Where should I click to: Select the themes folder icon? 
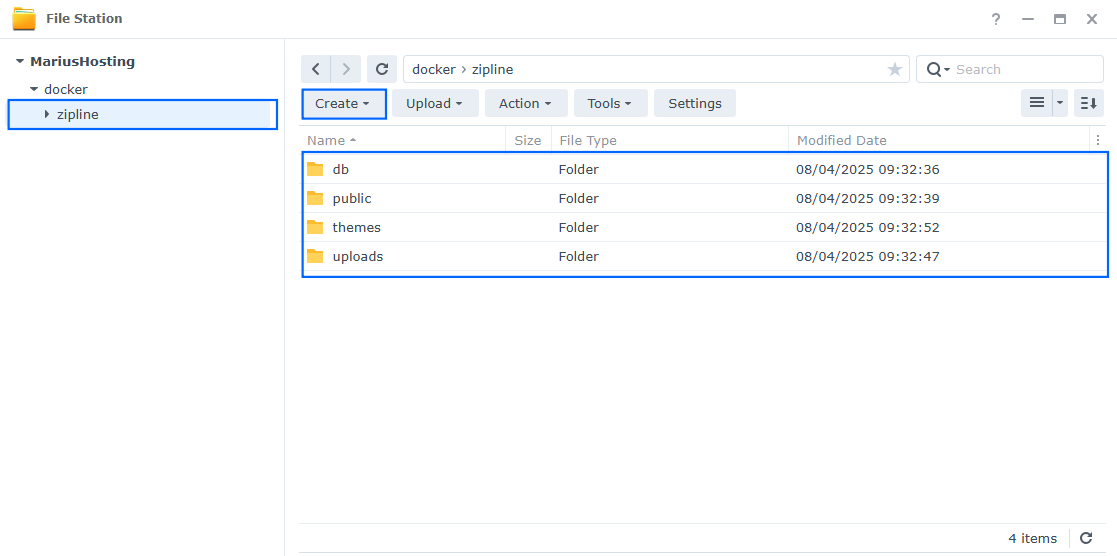315,227
